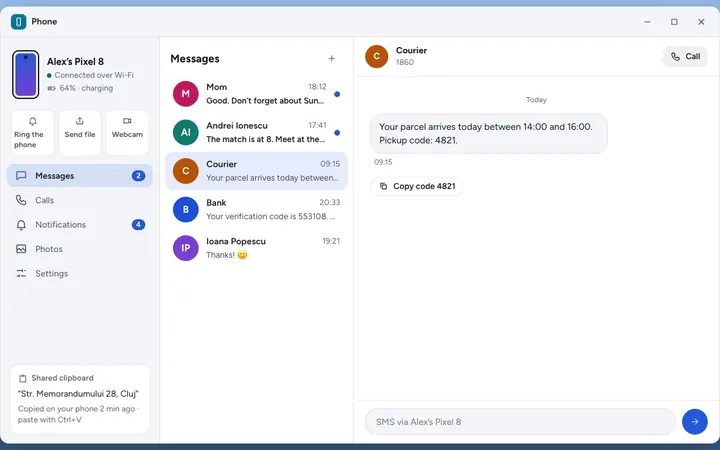Click the clipboard text Str. Memorandumului 28, Cluj
The width and height of the screenshot is (720, 450).
tap(78, 394)
